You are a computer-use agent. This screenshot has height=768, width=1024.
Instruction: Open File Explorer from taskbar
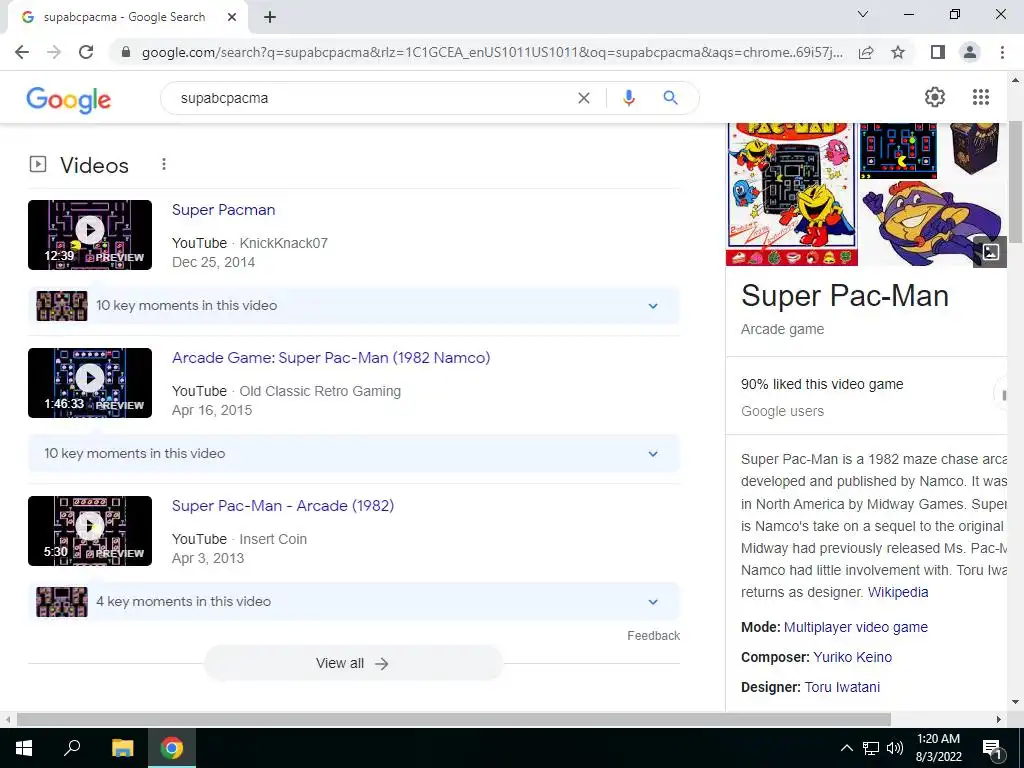122,748
